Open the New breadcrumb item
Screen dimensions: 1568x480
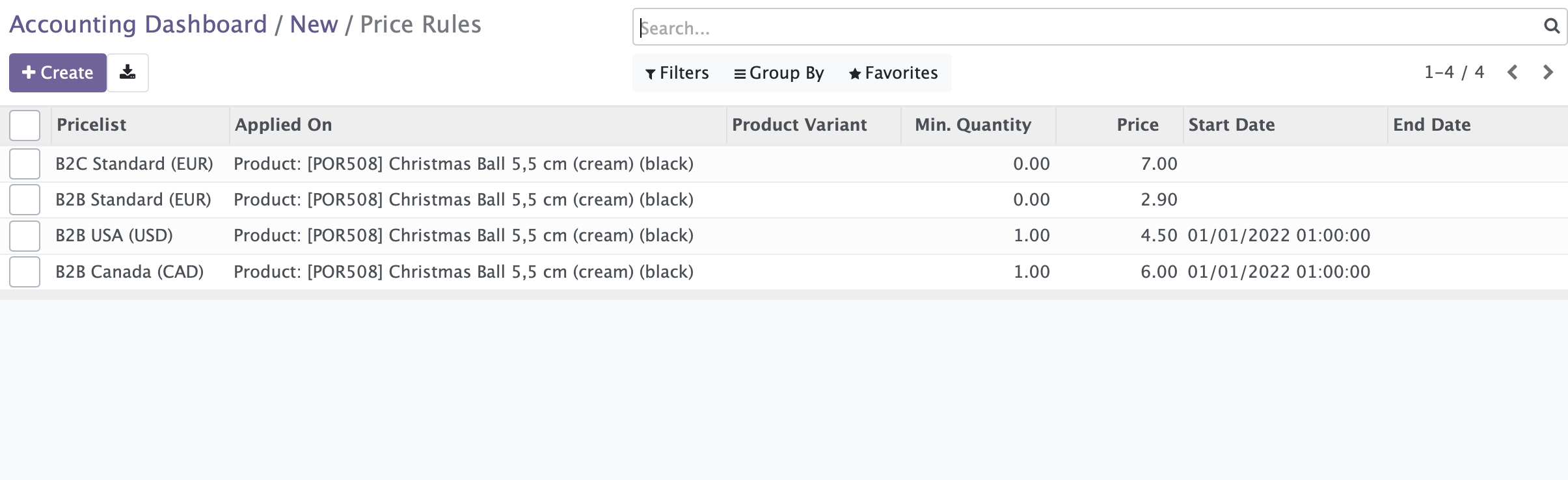(316, 23)
